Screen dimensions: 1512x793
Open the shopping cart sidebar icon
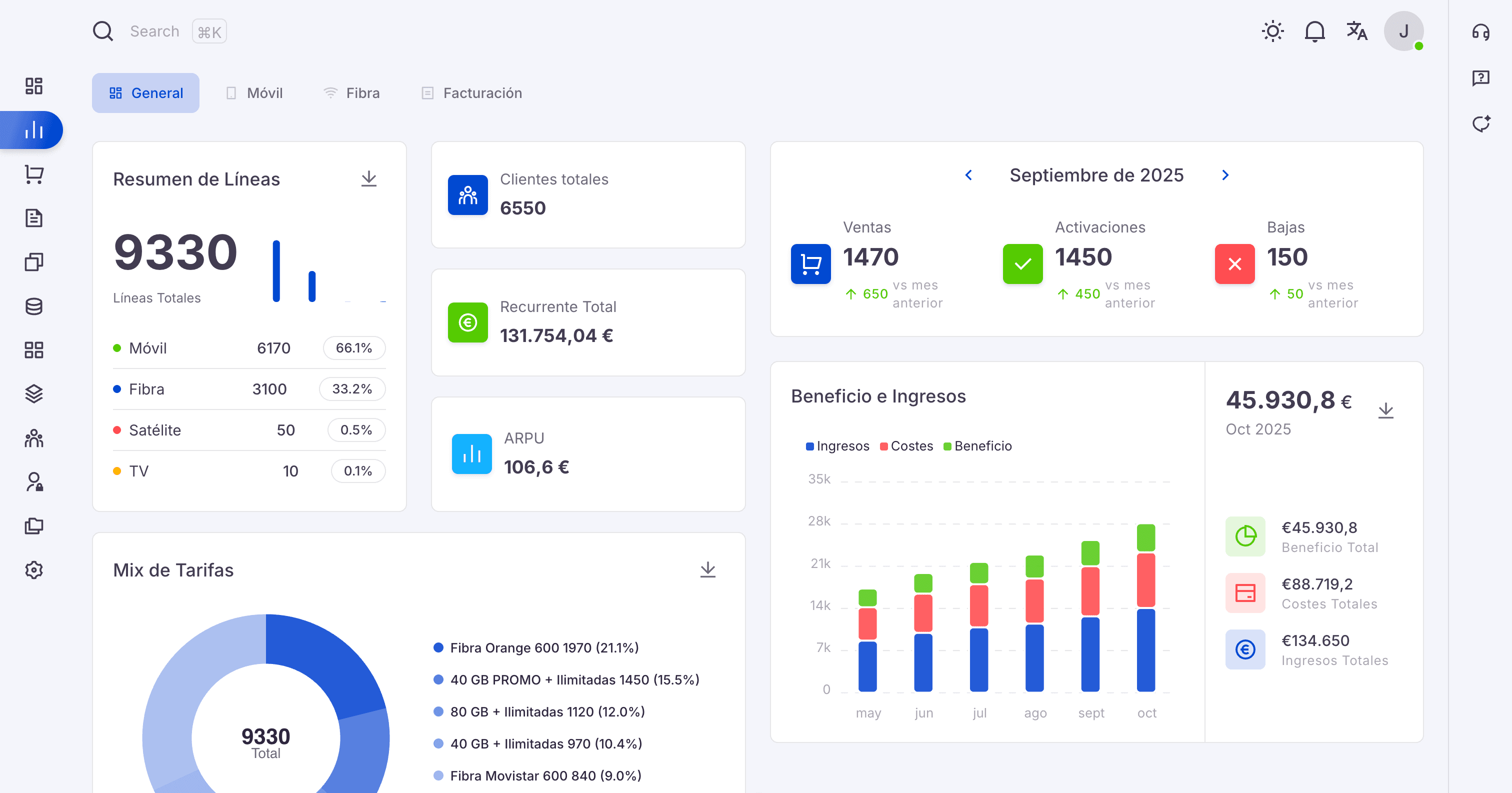coord(34,174)
